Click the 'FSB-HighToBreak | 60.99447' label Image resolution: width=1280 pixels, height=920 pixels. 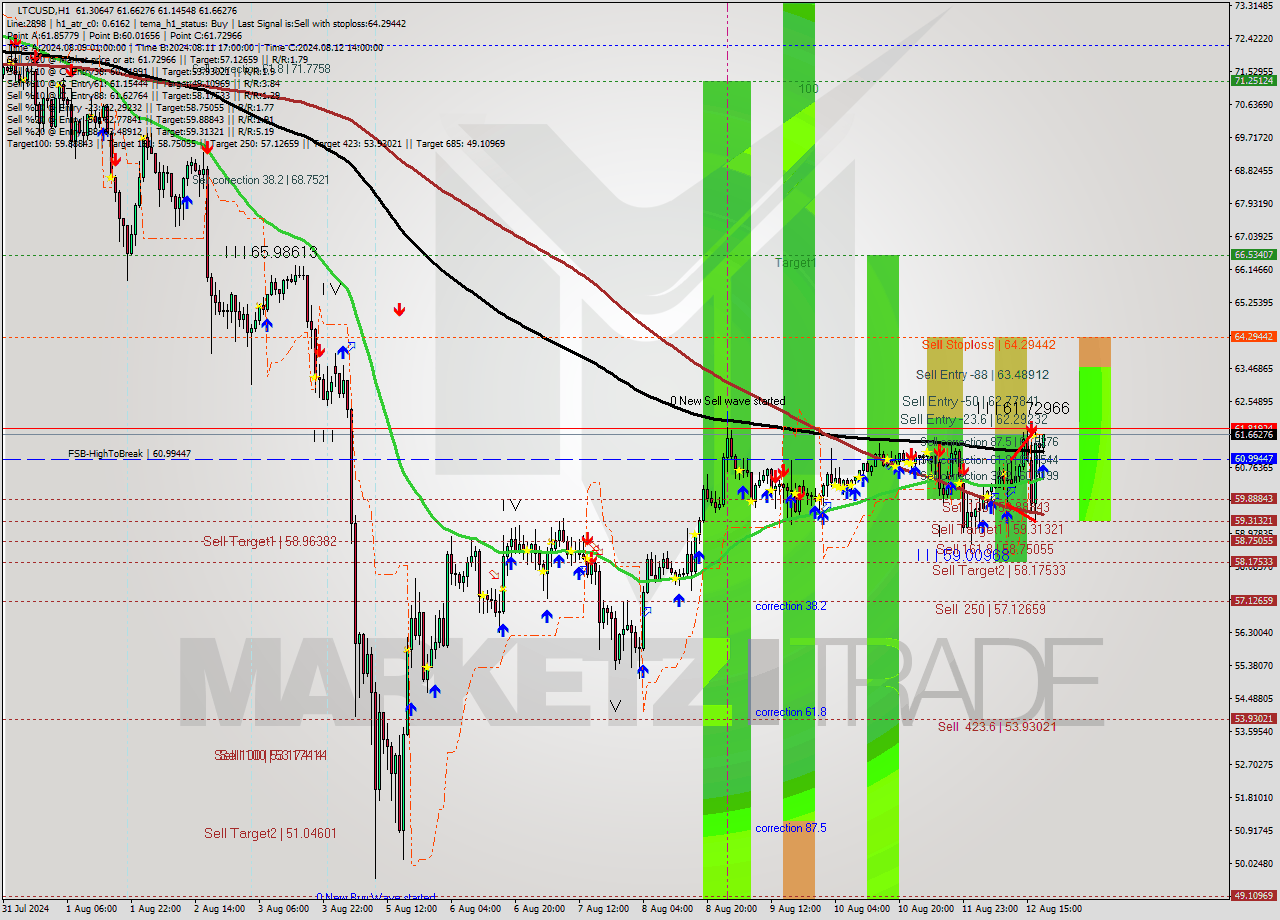pyautogui.click(x=129, y=454)
